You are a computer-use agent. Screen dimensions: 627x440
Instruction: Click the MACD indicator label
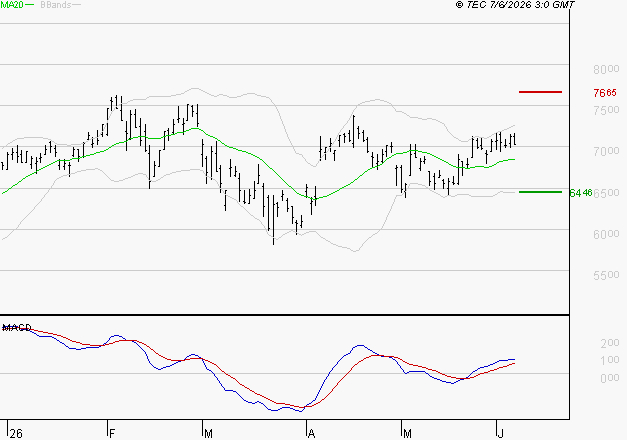[x=17, y=328]
